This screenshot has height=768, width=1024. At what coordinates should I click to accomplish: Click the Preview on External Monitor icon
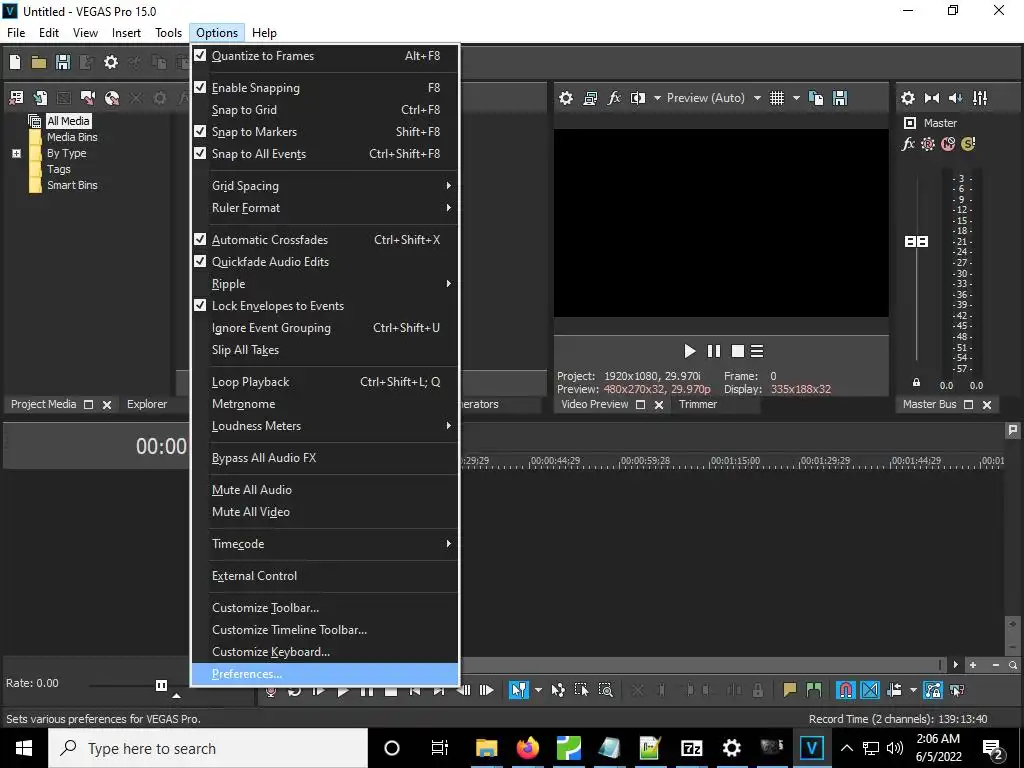[590, 98]
